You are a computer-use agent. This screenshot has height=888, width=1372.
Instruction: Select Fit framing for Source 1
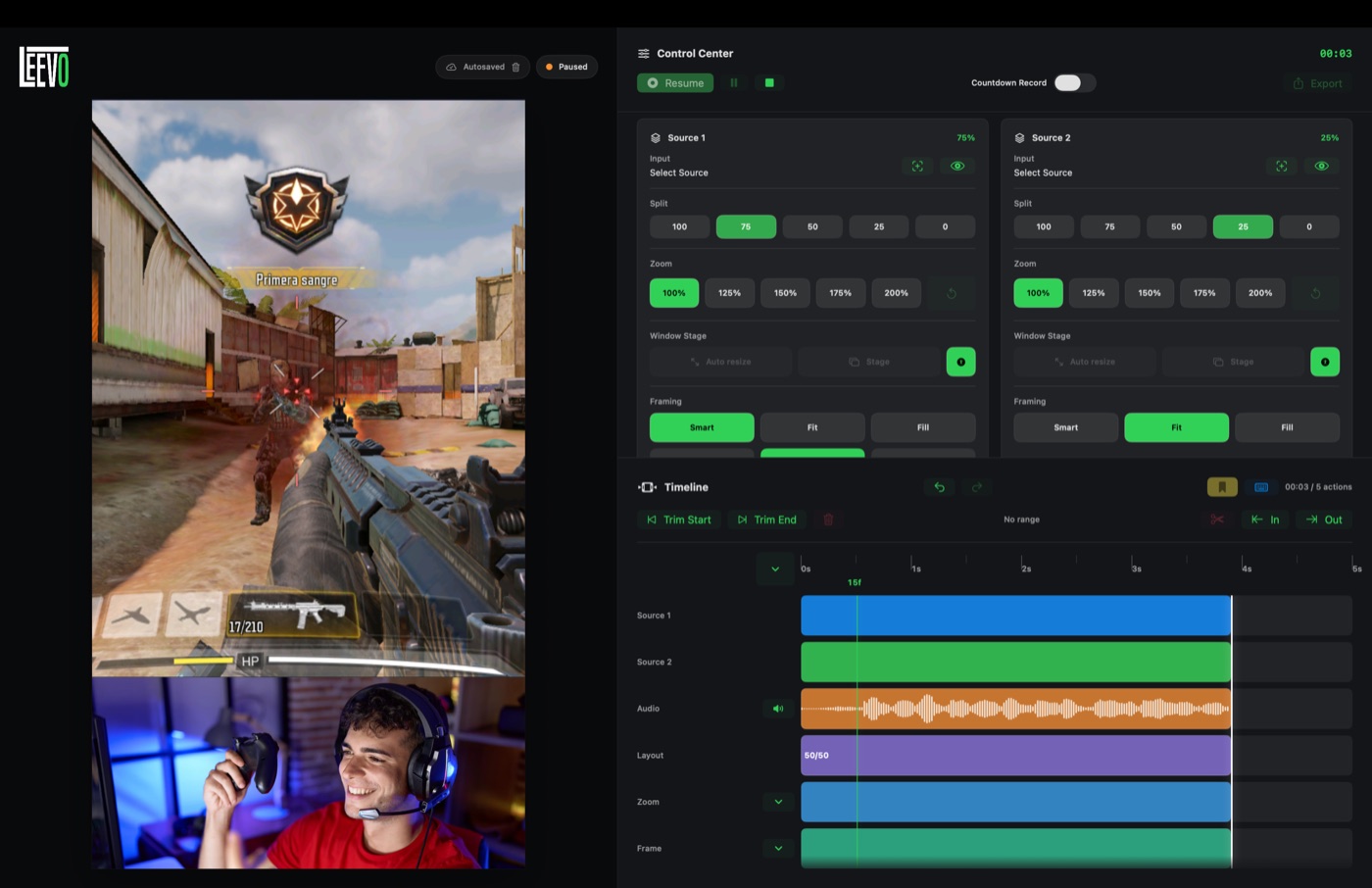click(x=812, y=427)
